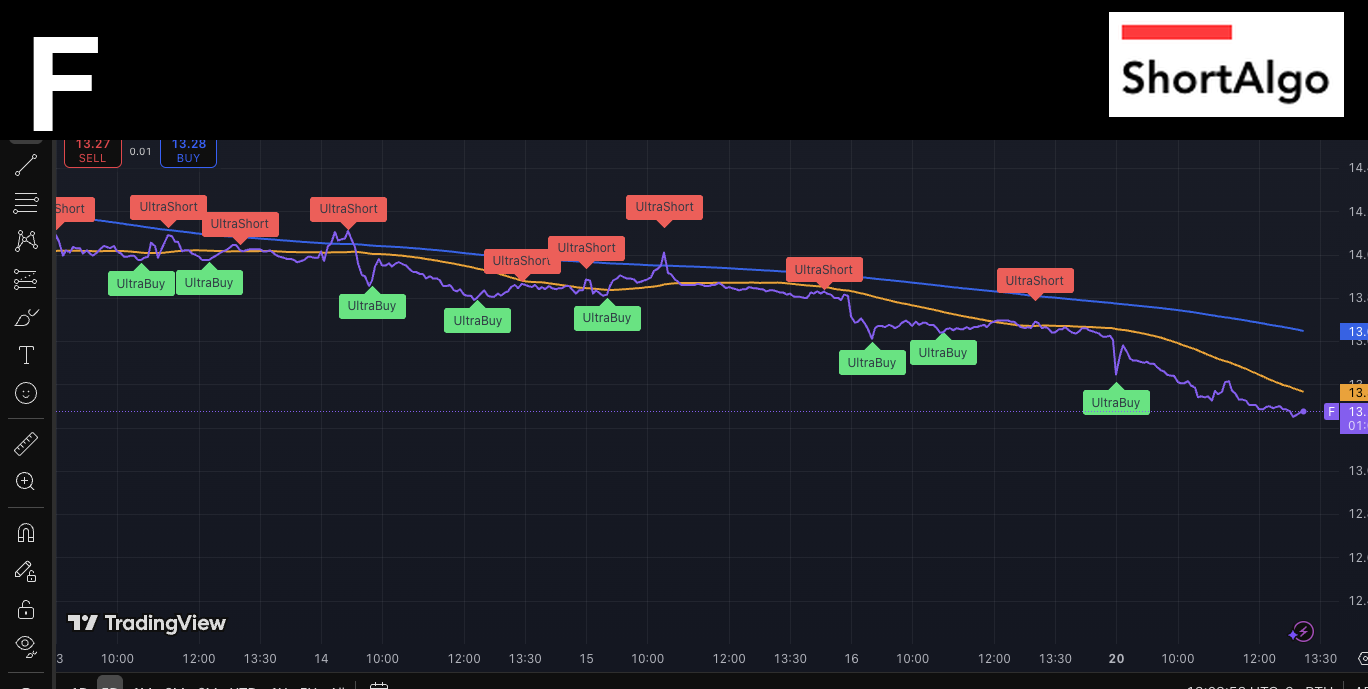Select UltraShort marker after day 15 13:30

click(x=824, y=270)
